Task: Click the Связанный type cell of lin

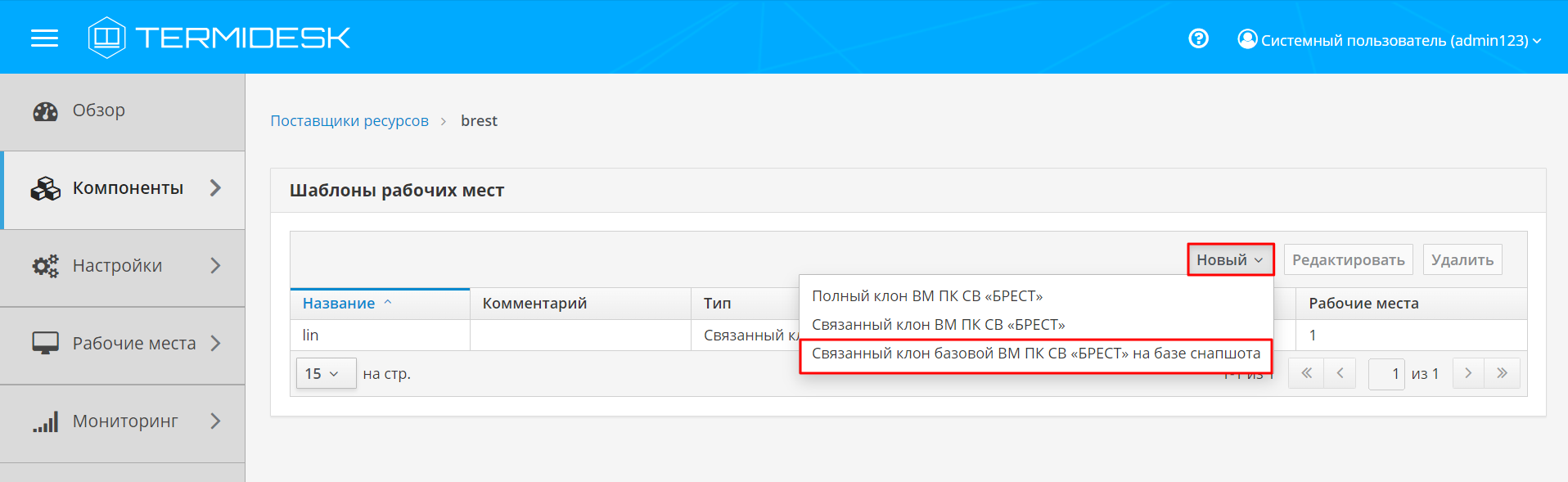Action: (746, 335)
